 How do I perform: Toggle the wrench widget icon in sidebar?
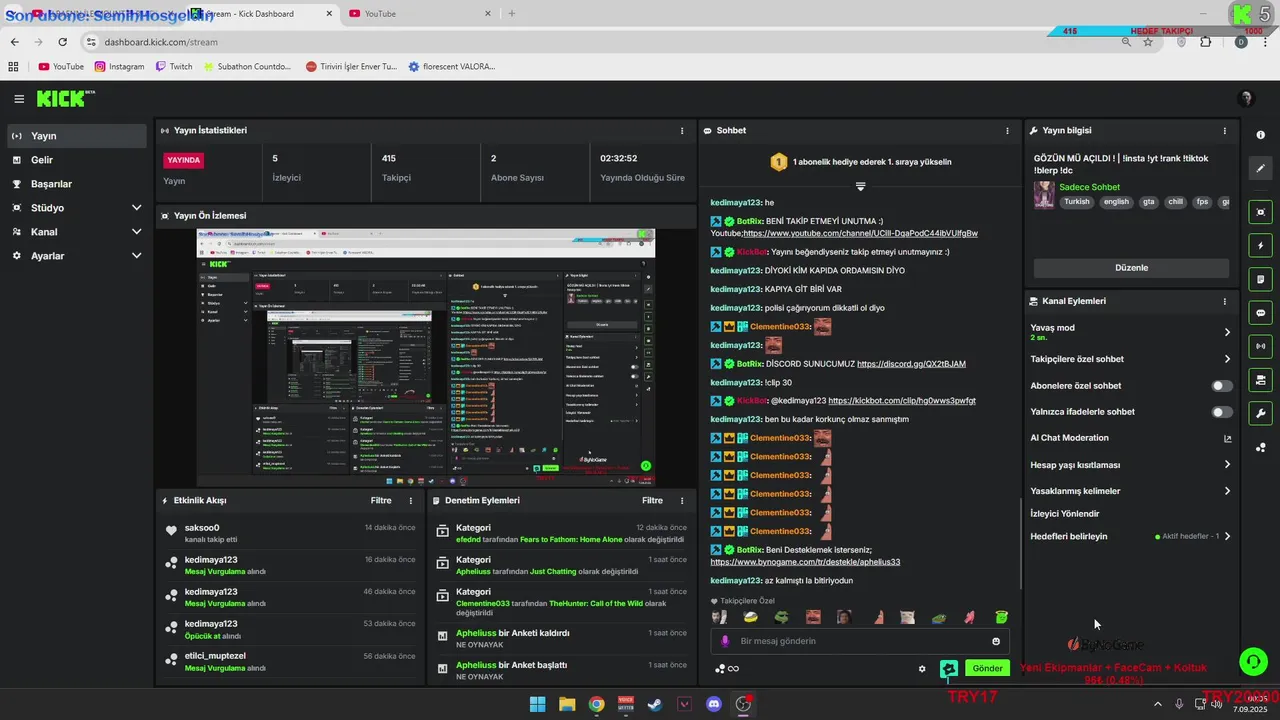(1261, 414)
